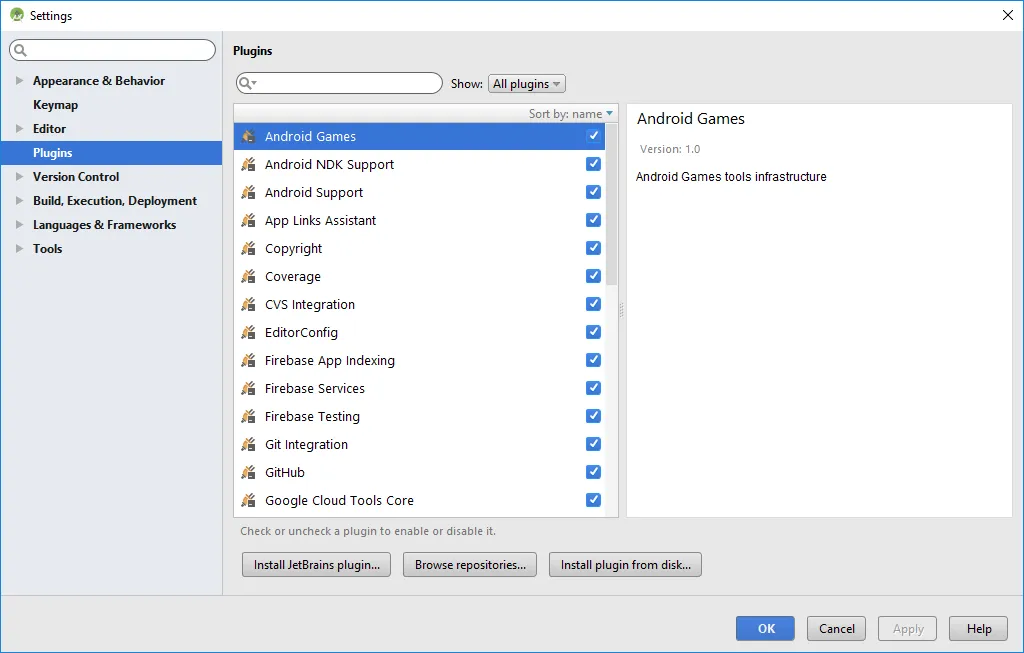1024x653 pixels.
Task: Toggle the Android Support plugin checkbox
Action: coord(593,192)
